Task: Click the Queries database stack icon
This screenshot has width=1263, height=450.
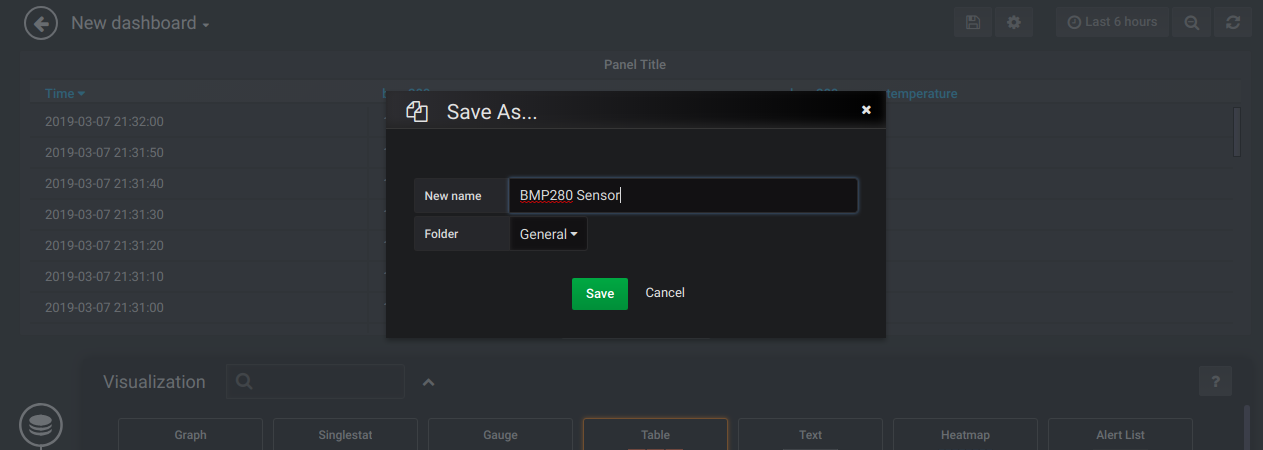Action: point(41,426)
